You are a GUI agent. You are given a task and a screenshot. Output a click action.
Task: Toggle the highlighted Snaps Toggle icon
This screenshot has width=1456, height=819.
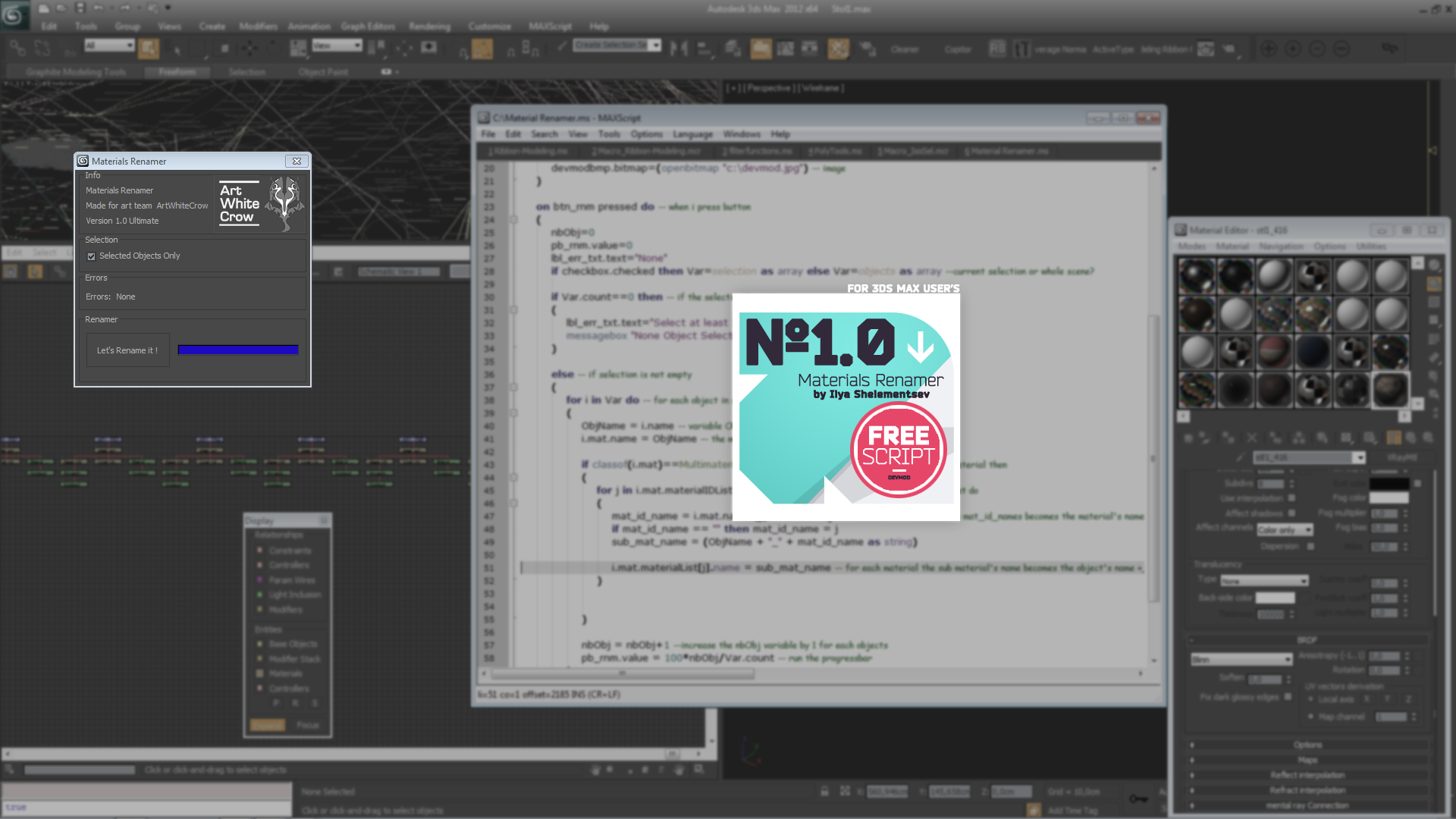pos(482,49)
